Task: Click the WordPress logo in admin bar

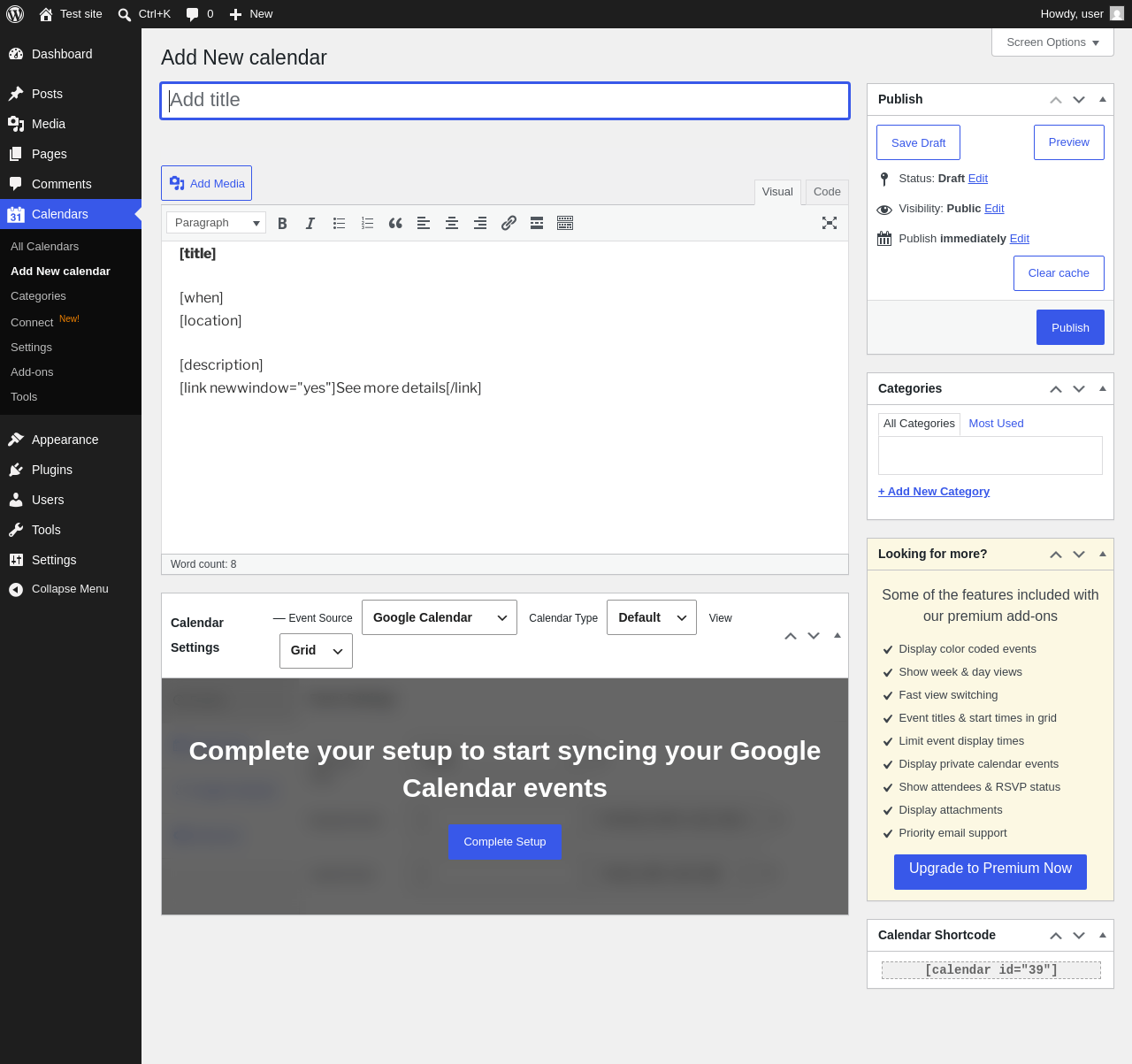Action: (x=15, y=14)
